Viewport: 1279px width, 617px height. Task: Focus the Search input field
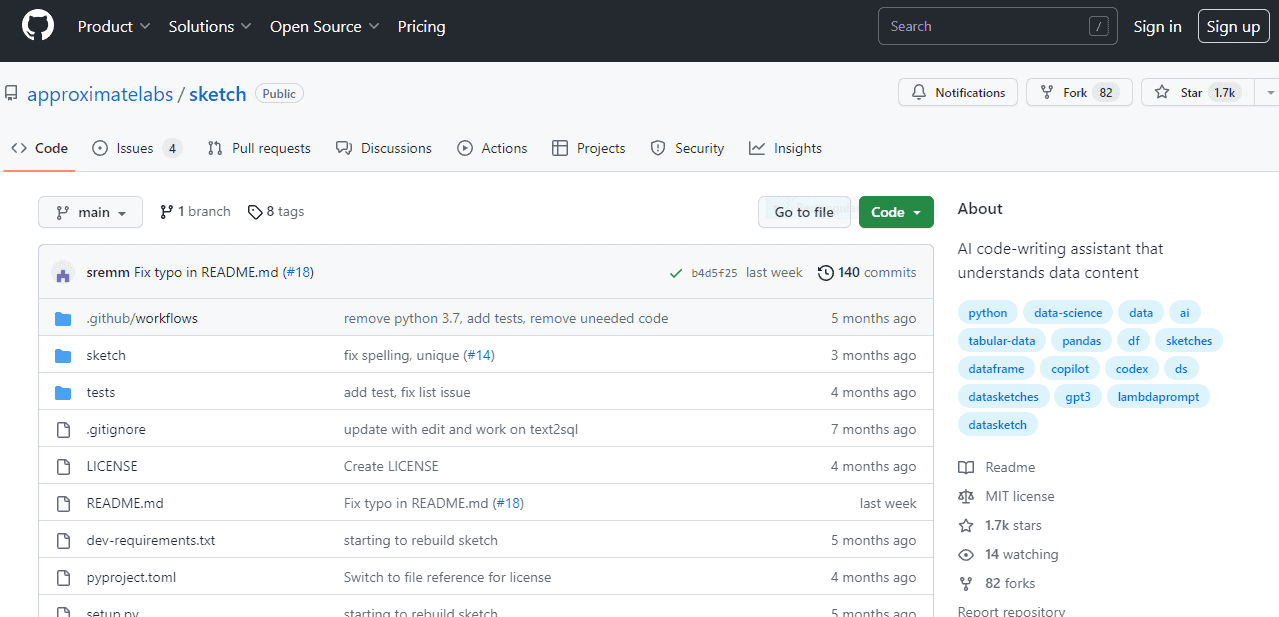(x=998, y=27)
